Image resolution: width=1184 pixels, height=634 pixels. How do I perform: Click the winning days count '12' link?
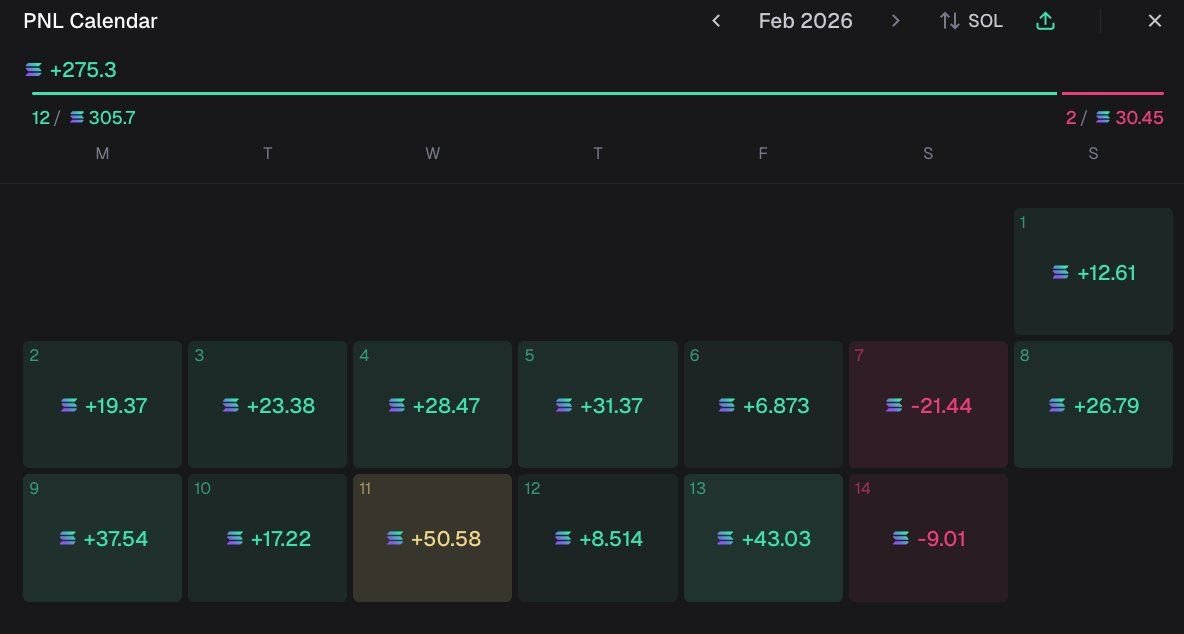pyautogui.click(x=40, y=117)
